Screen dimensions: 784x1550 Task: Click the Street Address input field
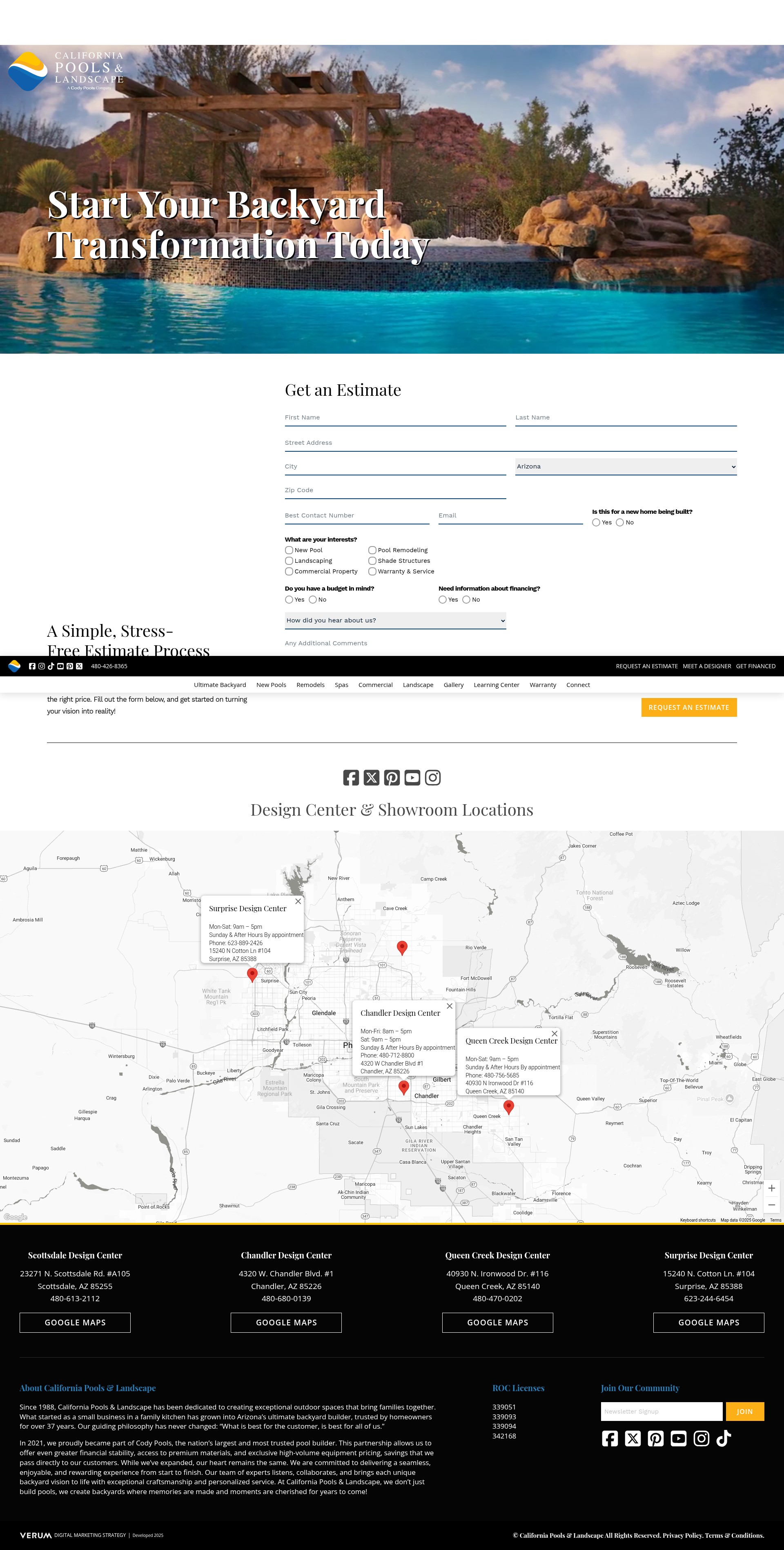[x=511, y=443]
